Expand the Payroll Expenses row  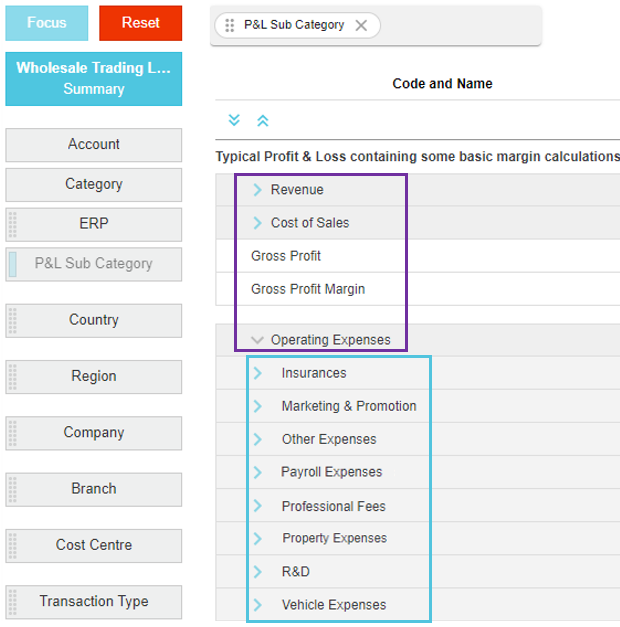click(258, 472)
